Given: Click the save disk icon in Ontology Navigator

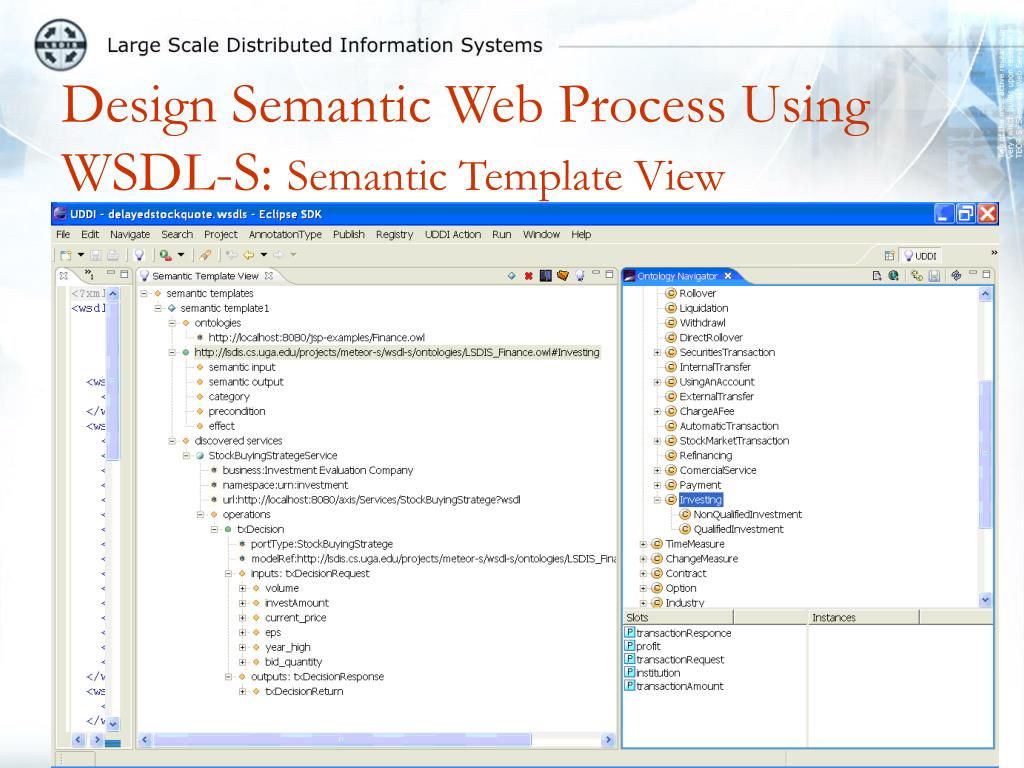Looking at the screenshot, I should (x=934, y=275).
